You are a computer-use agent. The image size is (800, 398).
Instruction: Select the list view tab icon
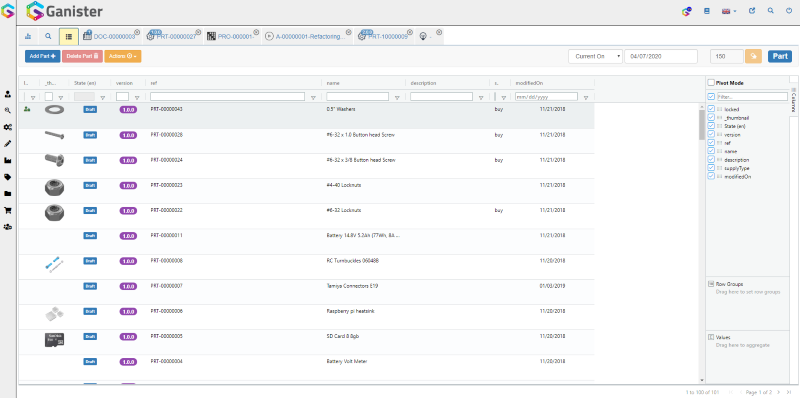[68, 36]
